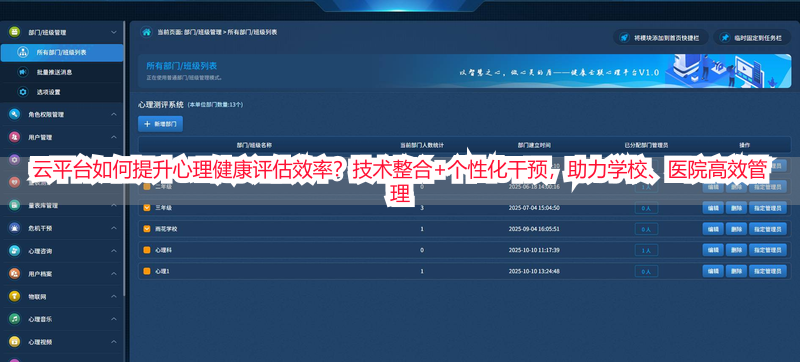Click the 物联网 sidebar icon
The width and height of the screenshot is (800, 362).
(x=14, y=296)
